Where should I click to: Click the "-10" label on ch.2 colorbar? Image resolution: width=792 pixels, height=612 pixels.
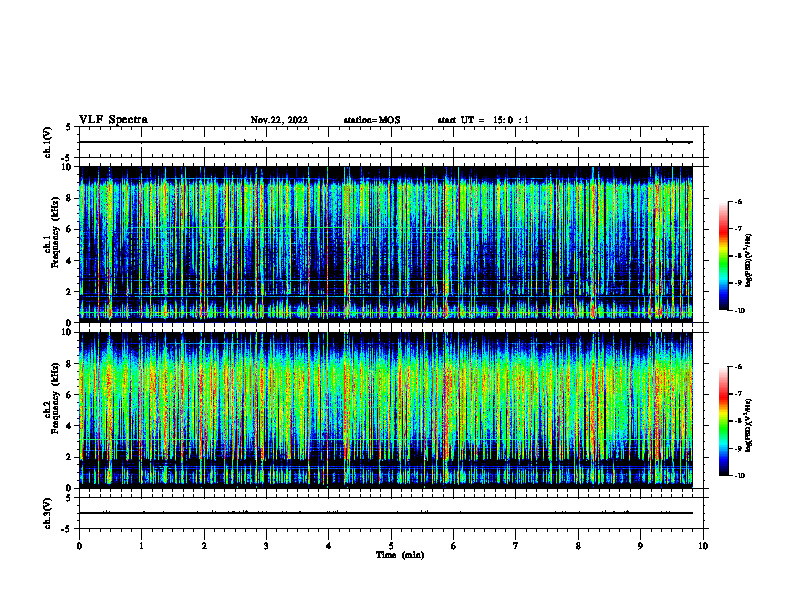(x=740, y=475)
